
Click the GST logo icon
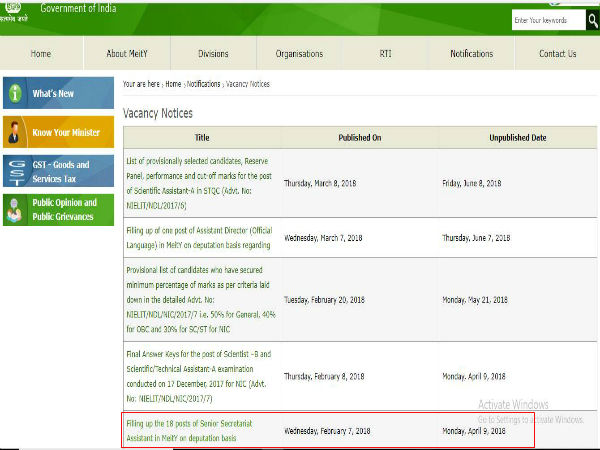16,173
